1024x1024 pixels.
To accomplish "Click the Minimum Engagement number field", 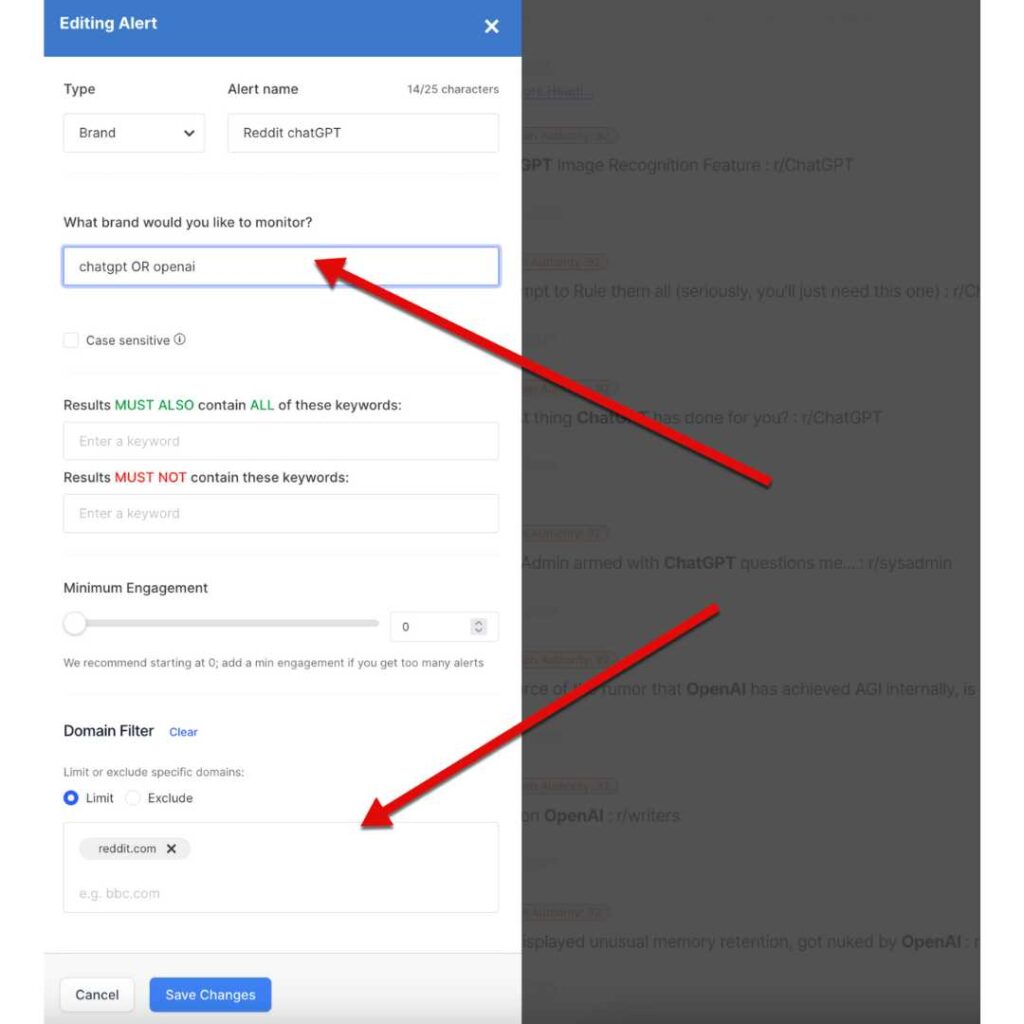I will pos(444,627).
